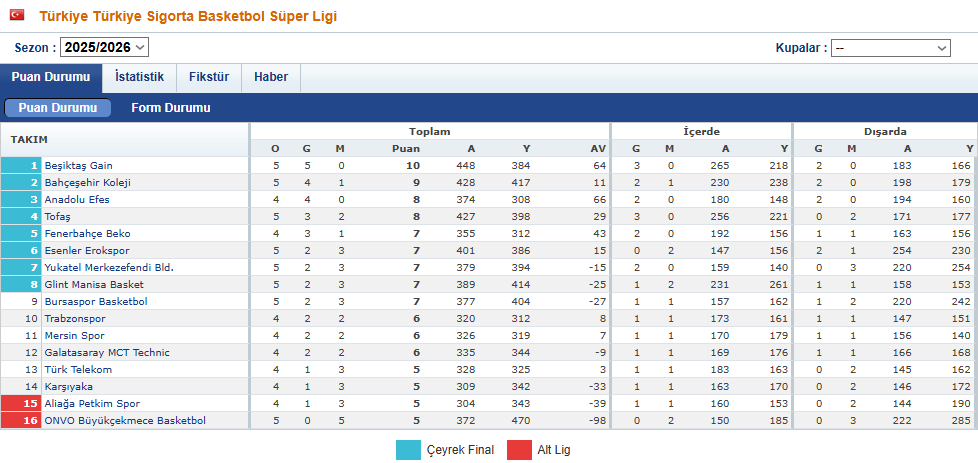Open Galatasaray MCT Technic team link
Image resolution: width=978 pixels, height=463 pixels.
coord(107,353)
